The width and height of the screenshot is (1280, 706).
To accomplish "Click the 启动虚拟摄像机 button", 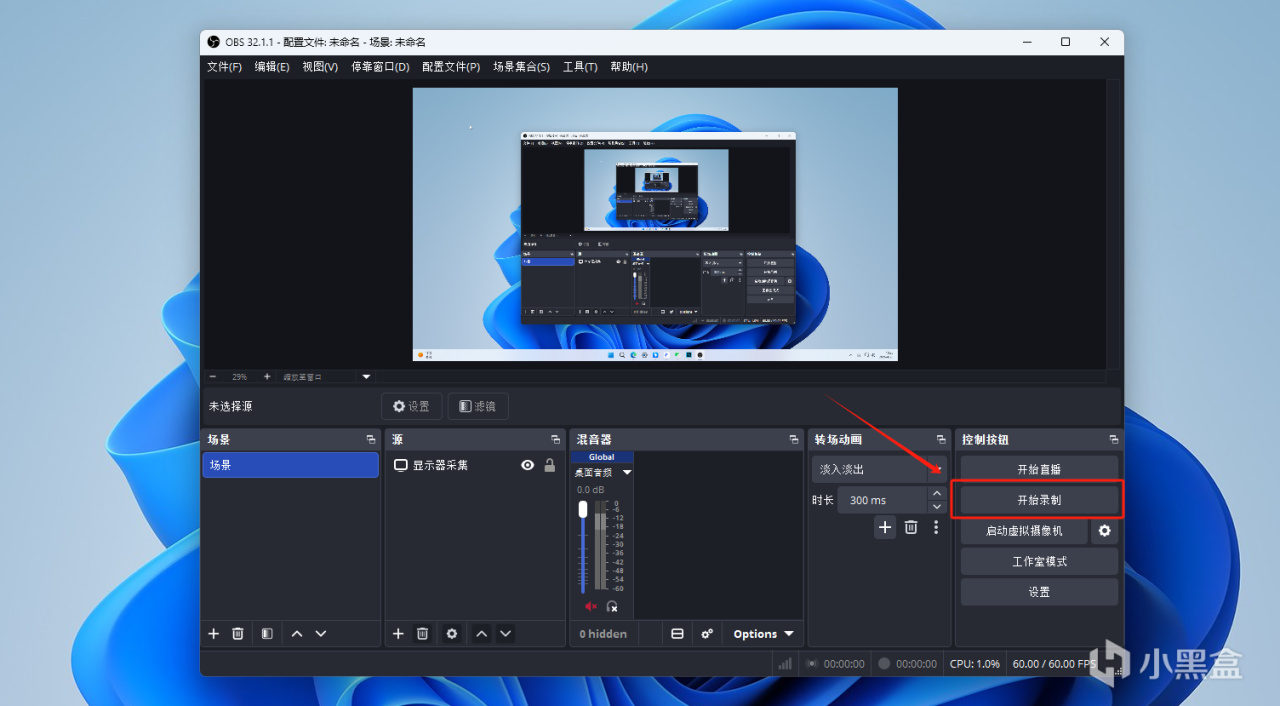I will pos(1024,531).
